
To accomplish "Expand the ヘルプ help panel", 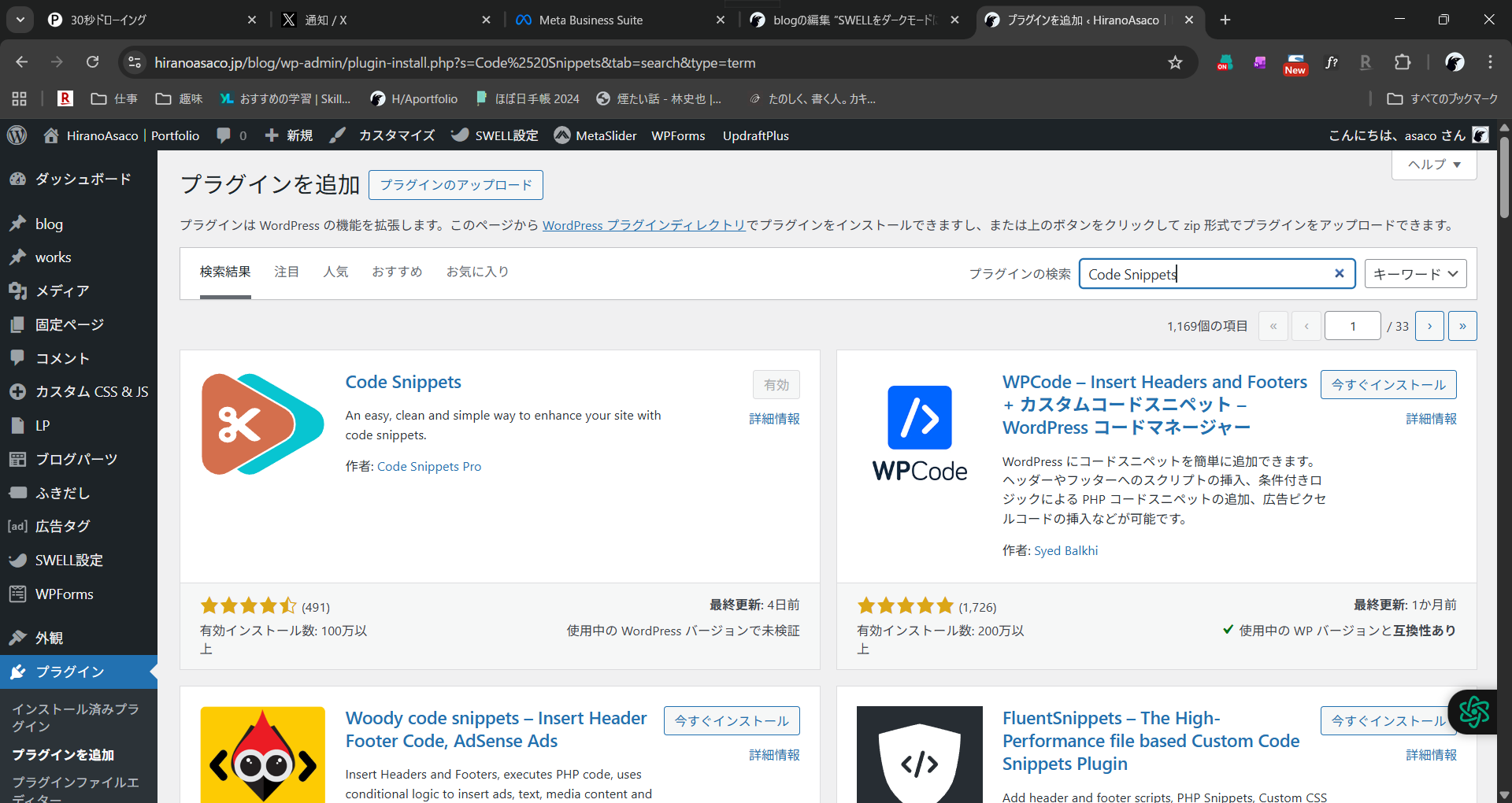I will [1433, 165].
